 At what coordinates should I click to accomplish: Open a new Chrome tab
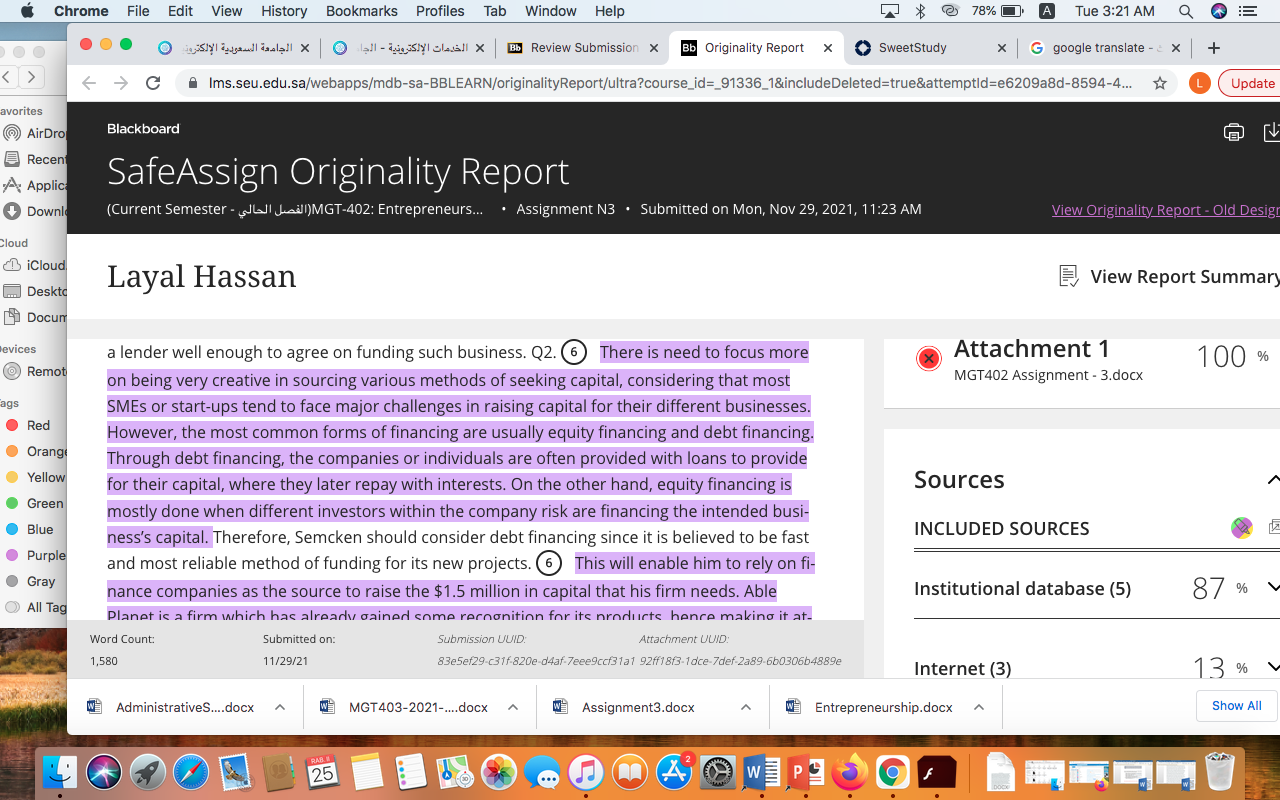point(1213,48)
